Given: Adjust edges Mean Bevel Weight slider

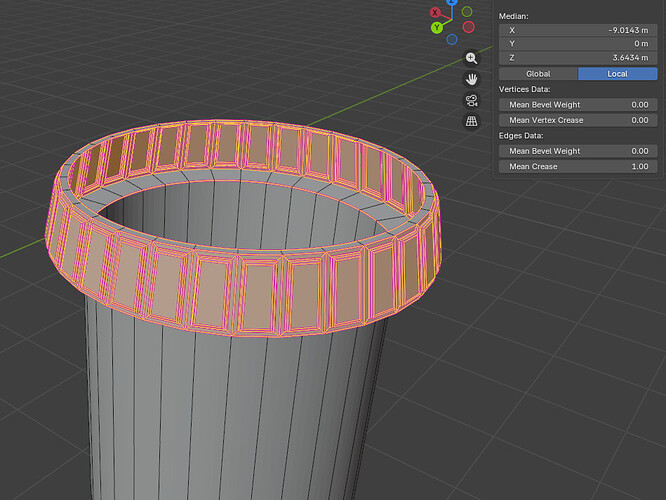Looking at the screenshot, I should (x=578, y=151).
